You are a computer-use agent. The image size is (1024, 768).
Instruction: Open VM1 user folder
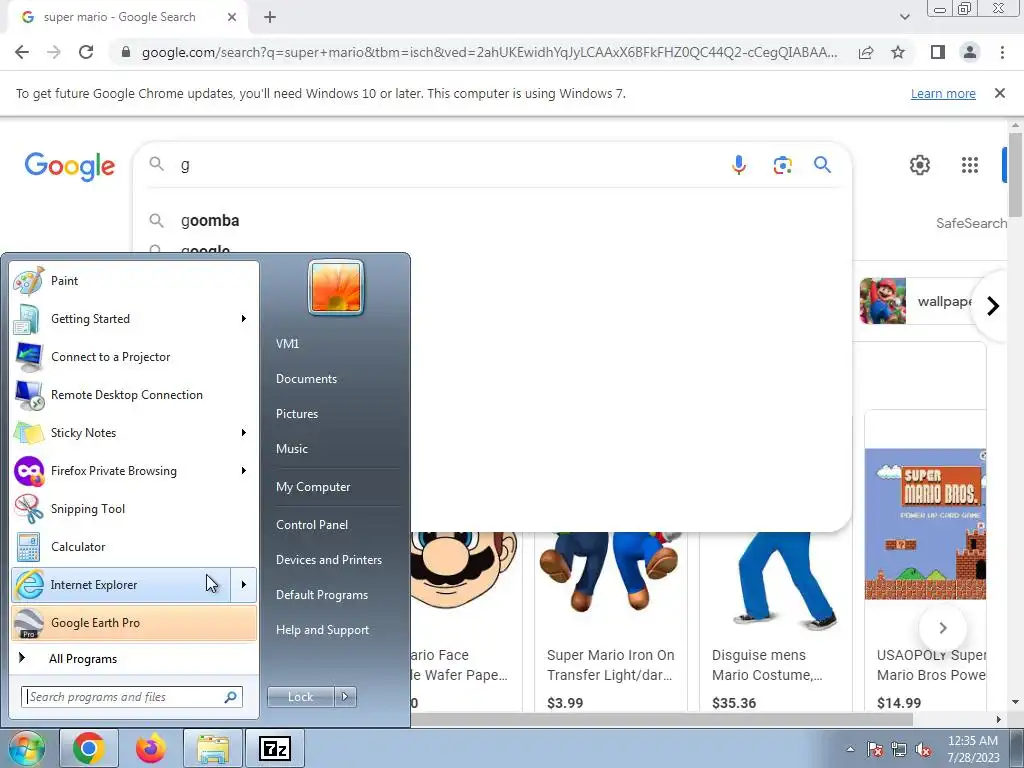click(x=287, y=344)
